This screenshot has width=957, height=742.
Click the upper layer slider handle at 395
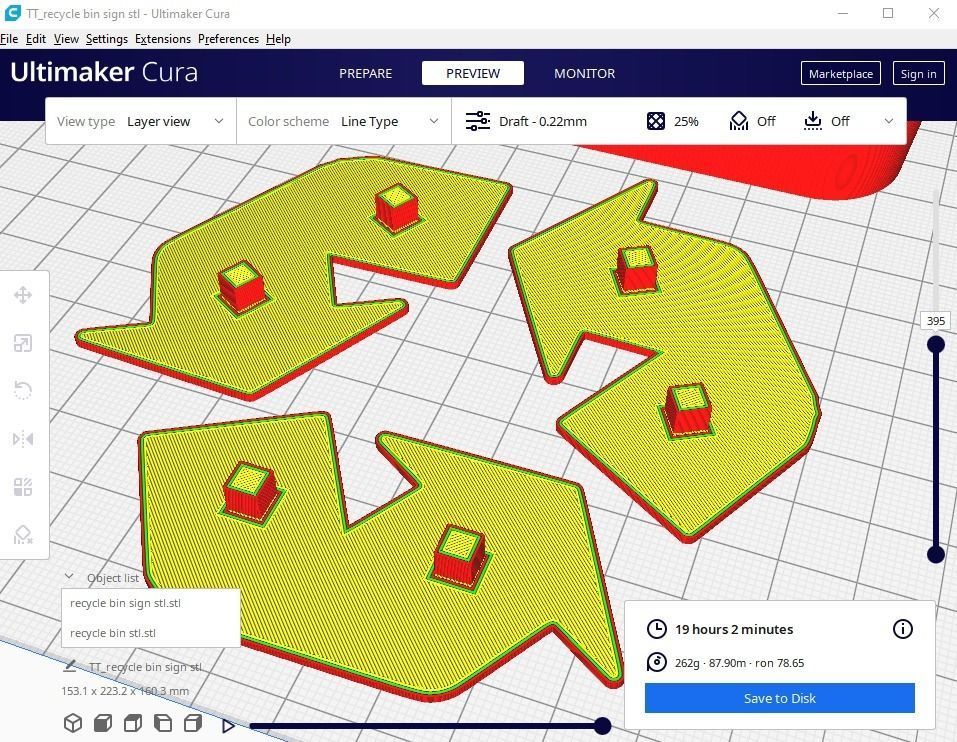coord(936,345)
